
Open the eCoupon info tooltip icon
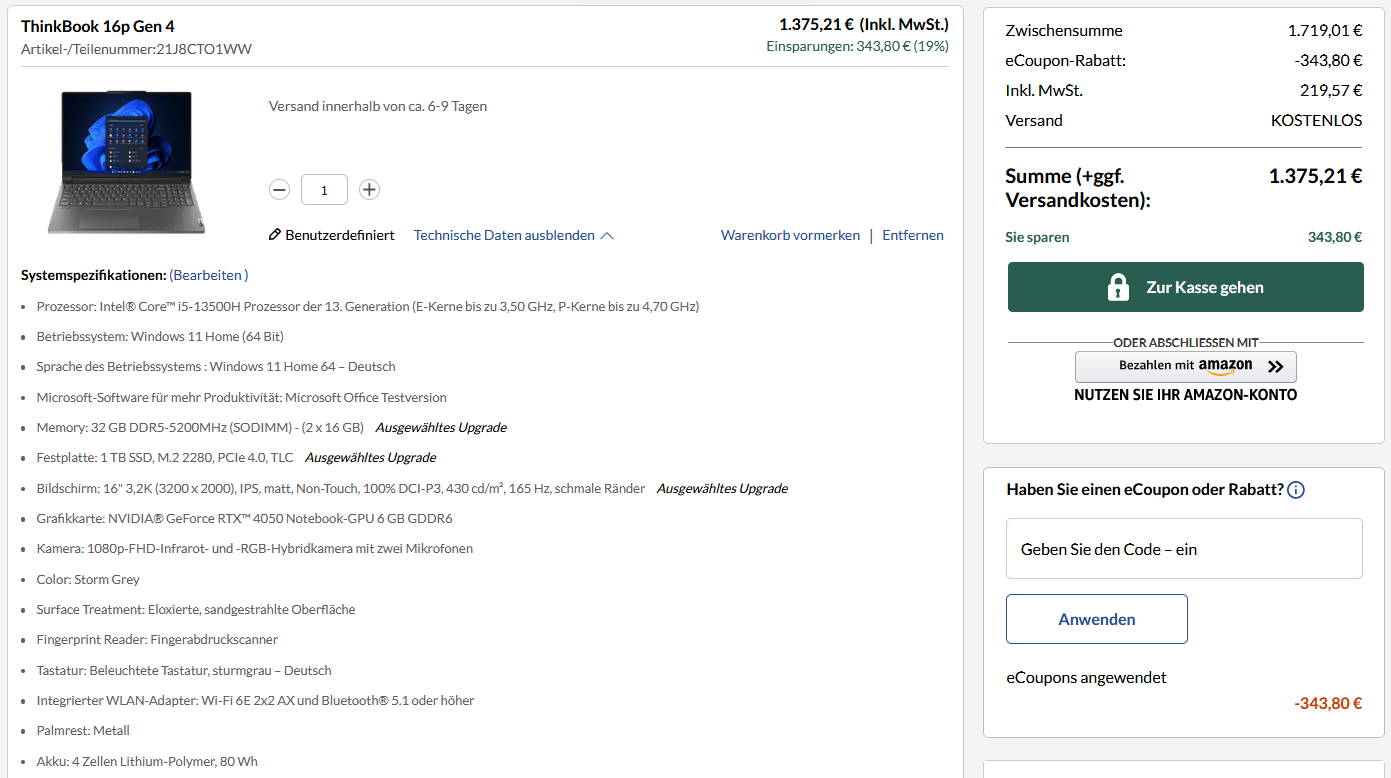pyautogui.click(x=1296, y=490)
